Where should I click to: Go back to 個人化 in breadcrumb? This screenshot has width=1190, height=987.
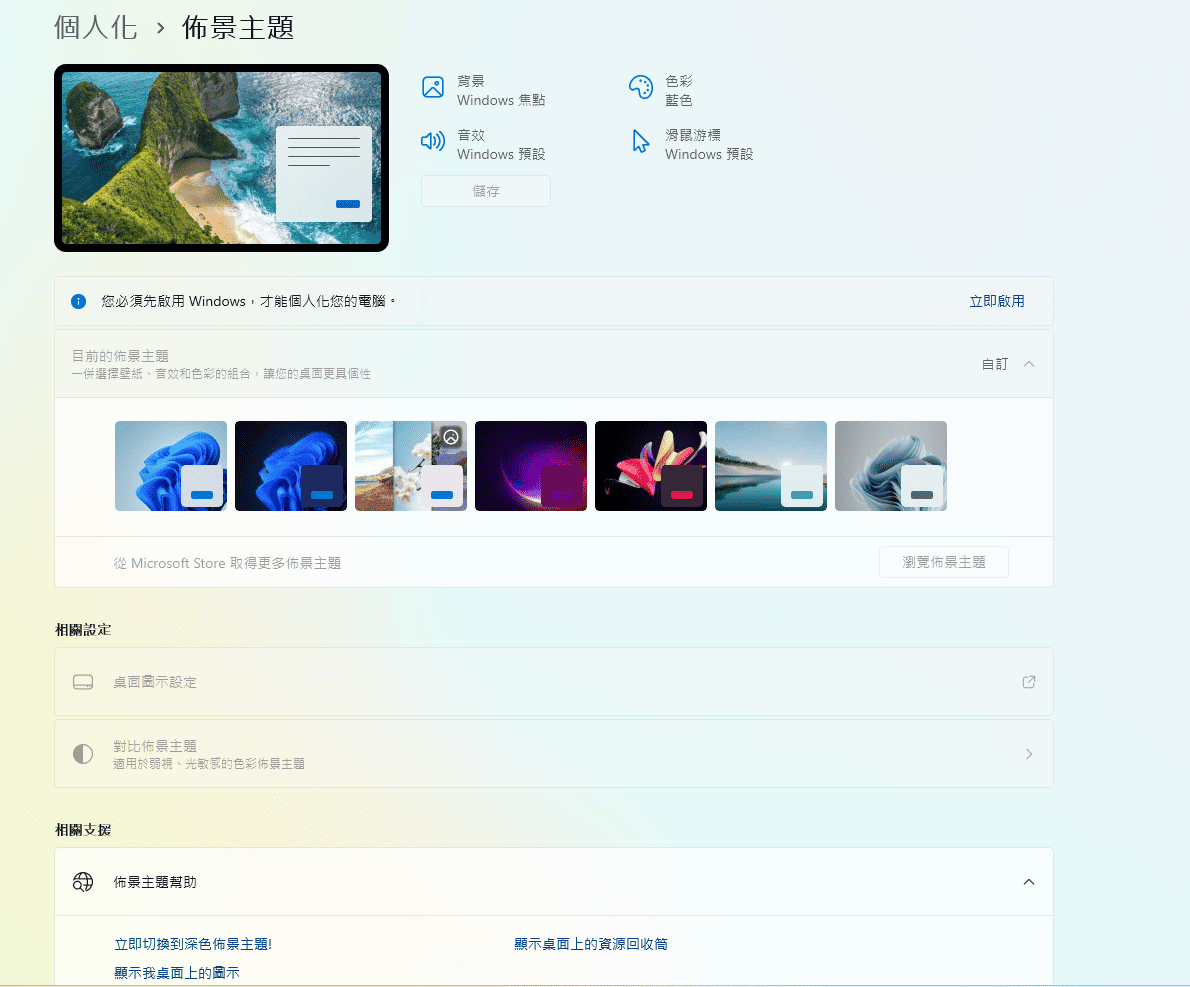pos(96,27)
